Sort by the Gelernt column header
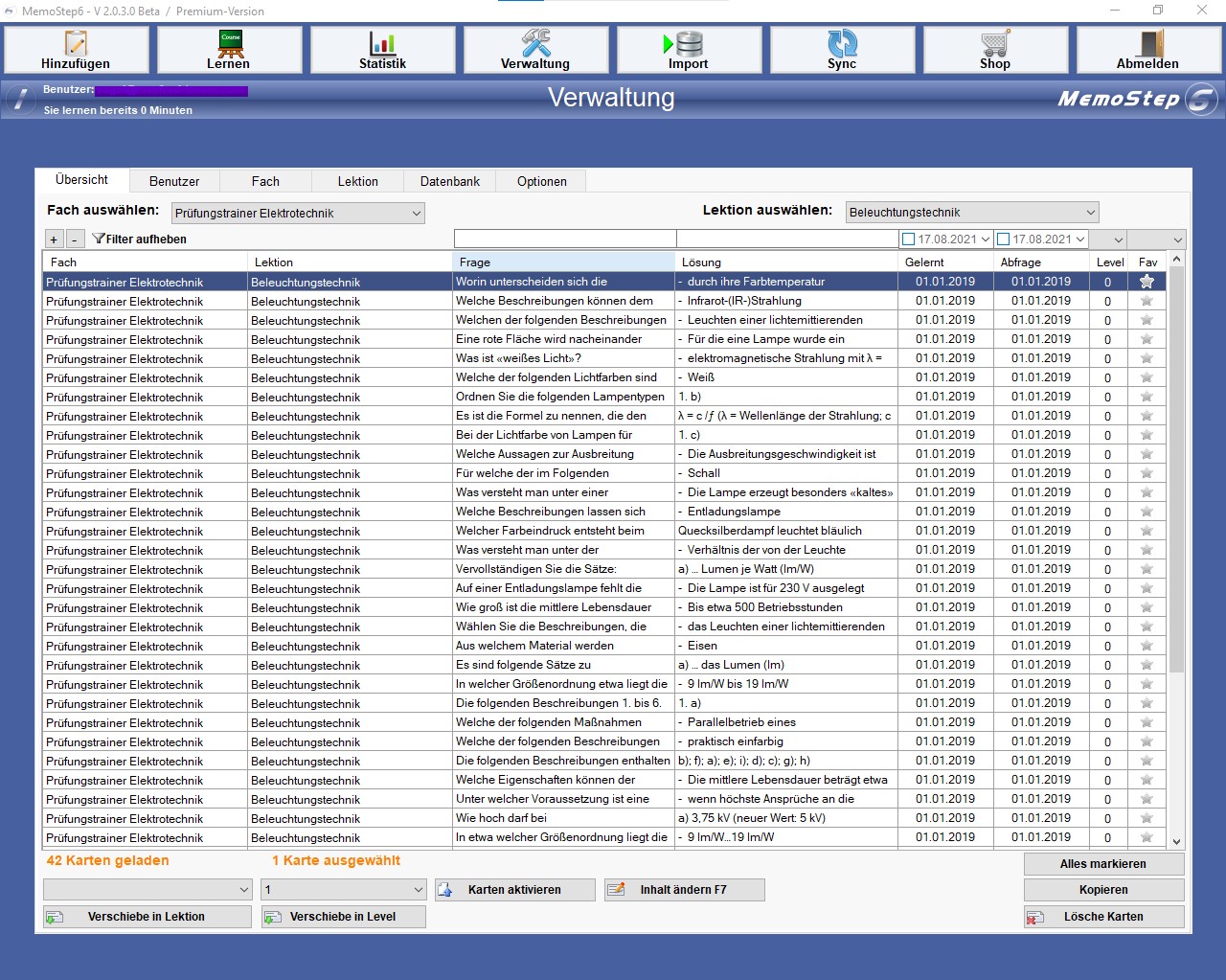The height and width of the screenshot is (980, 1226). click(945, 262)
